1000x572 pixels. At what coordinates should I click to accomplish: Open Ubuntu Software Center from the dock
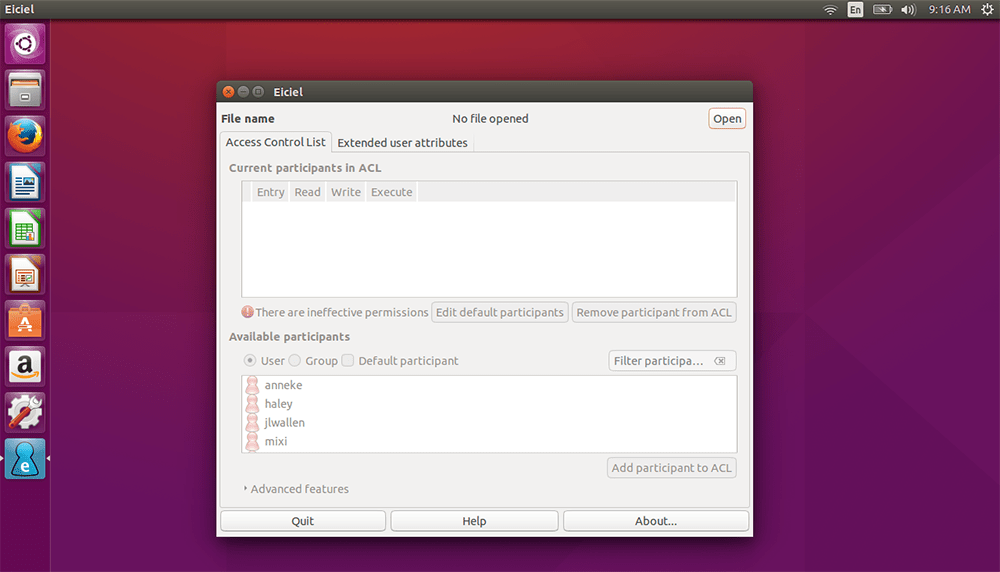(x=25, y=320)
